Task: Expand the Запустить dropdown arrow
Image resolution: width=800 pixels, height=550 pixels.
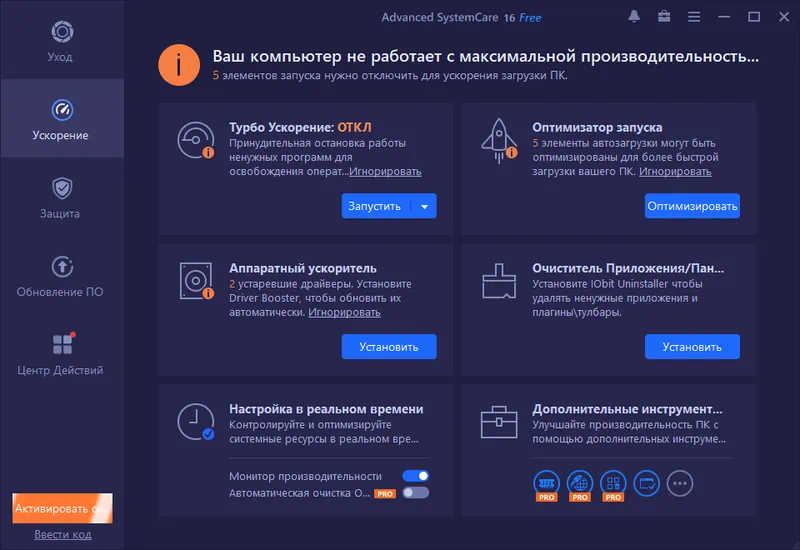Action: [424, 206]
